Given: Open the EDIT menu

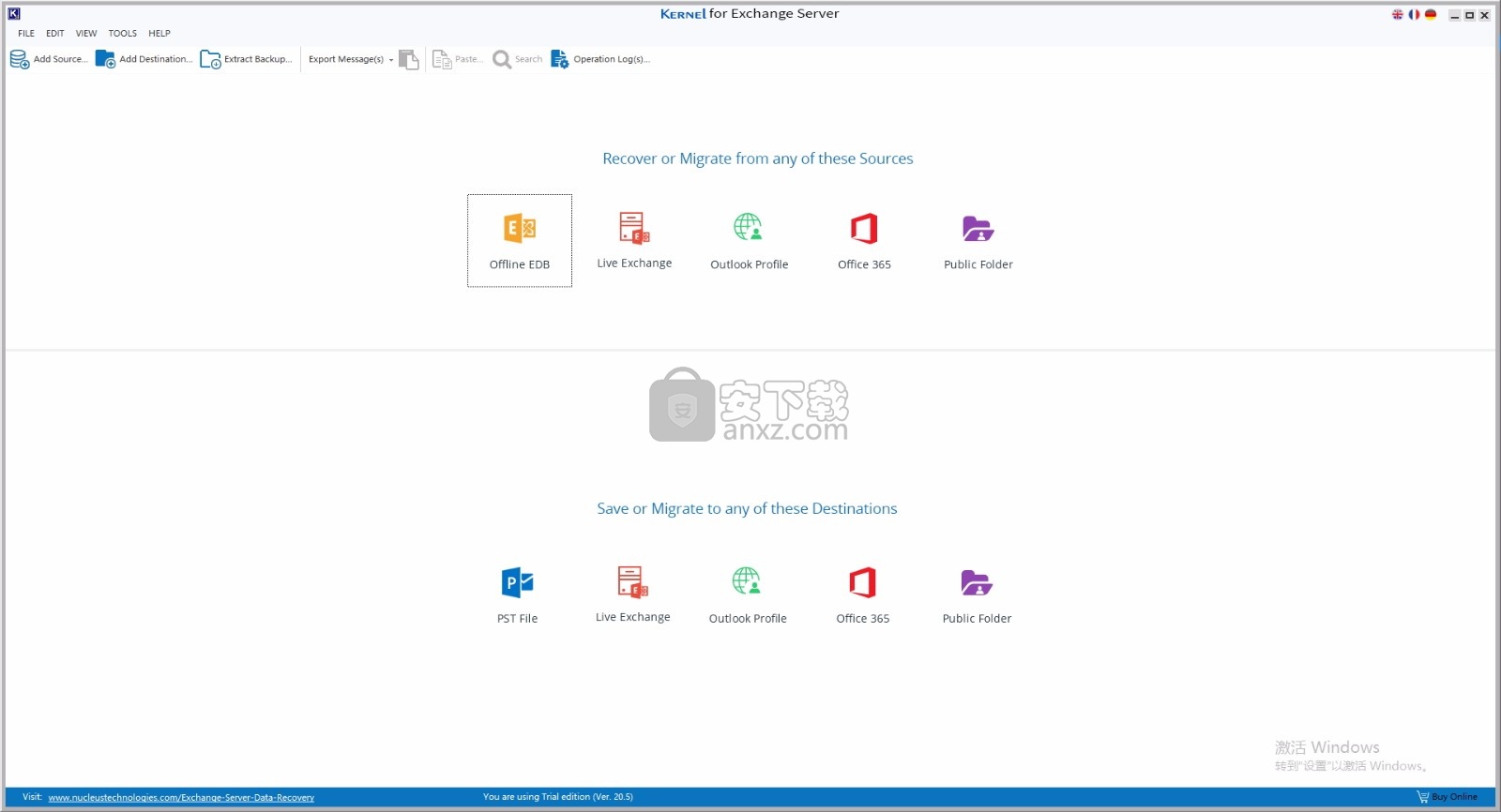Looking at the screenshot, I should click(55, 33).
